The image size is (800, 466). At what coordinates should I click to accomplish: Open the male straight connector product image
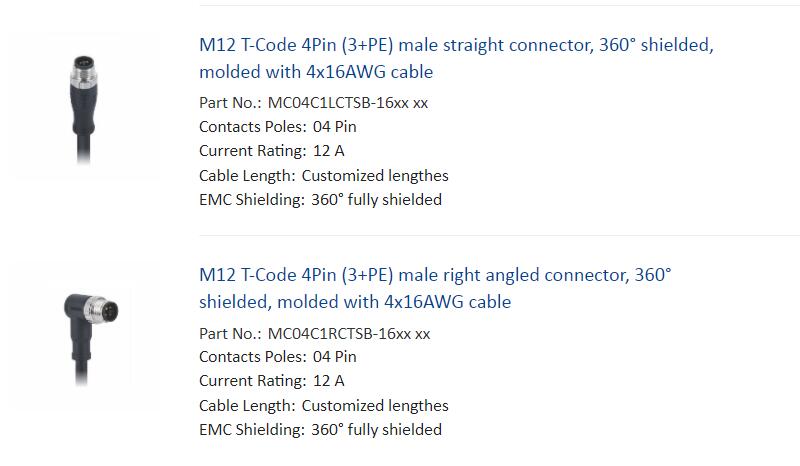point(84,106)
